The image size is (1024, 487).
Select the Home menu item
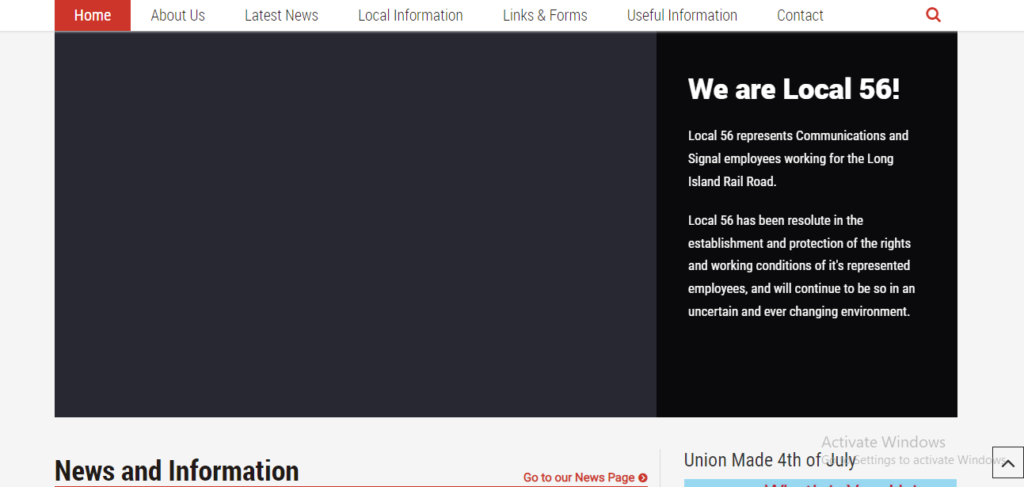click(92, 15)
